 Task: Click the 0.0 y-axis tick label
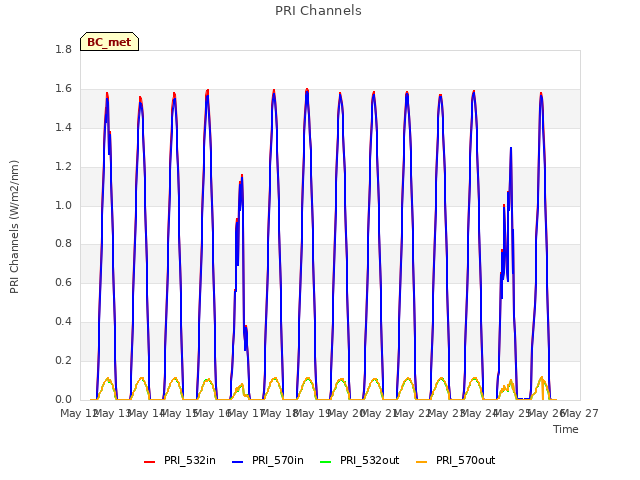pos(63,399)
